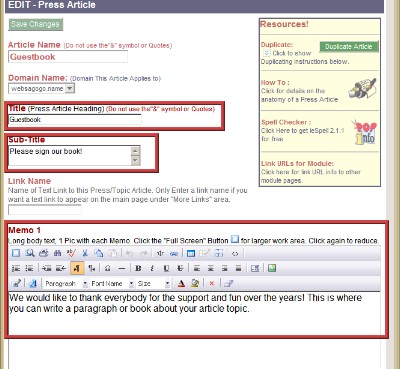
Task: Toggle the highlighted left-to-right direction button
Action: (x=77, y=268)
